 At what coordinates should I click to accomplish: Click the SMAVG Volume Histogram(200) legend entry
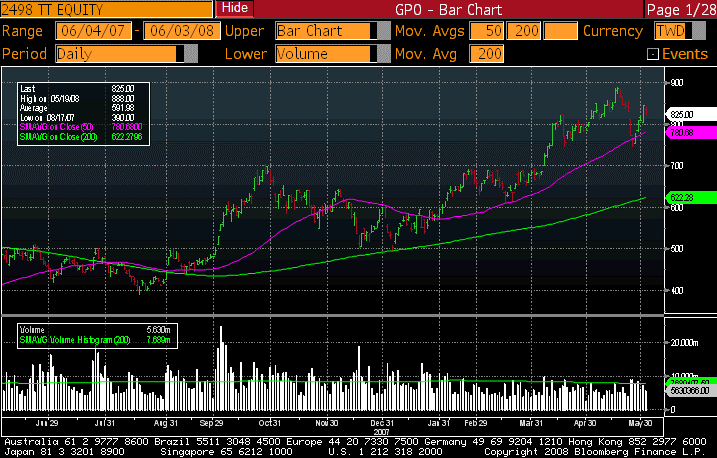(95, 340)
